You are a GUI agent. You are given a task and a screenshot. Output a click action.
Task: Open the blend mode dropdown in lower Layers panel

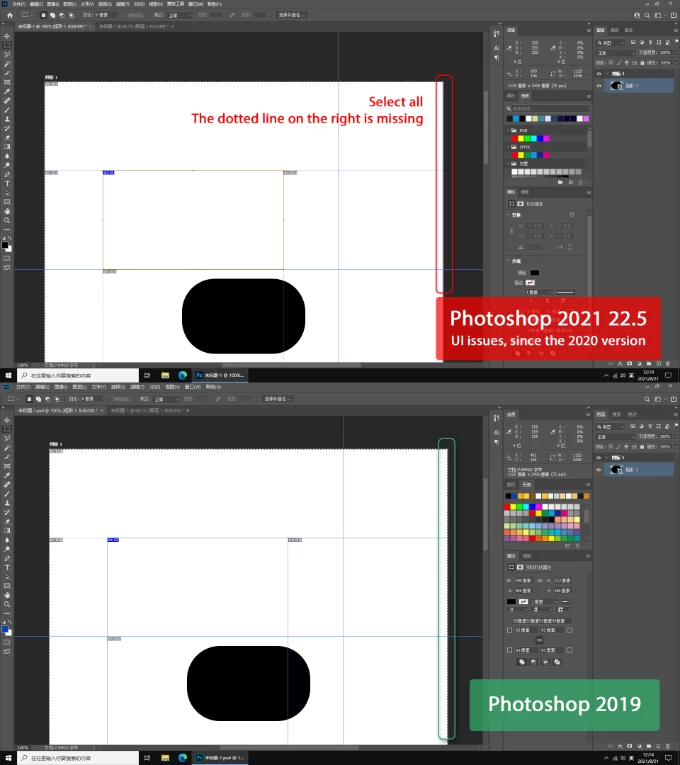[616, 437]
